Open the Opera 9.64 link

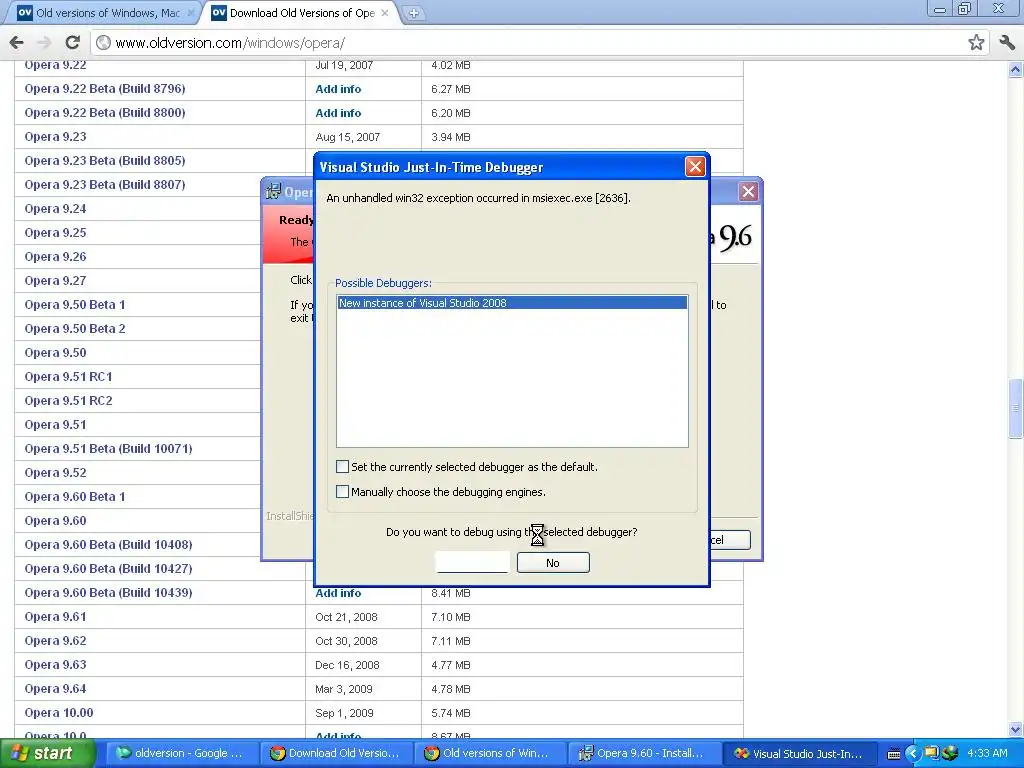click(x=56, y=689)
